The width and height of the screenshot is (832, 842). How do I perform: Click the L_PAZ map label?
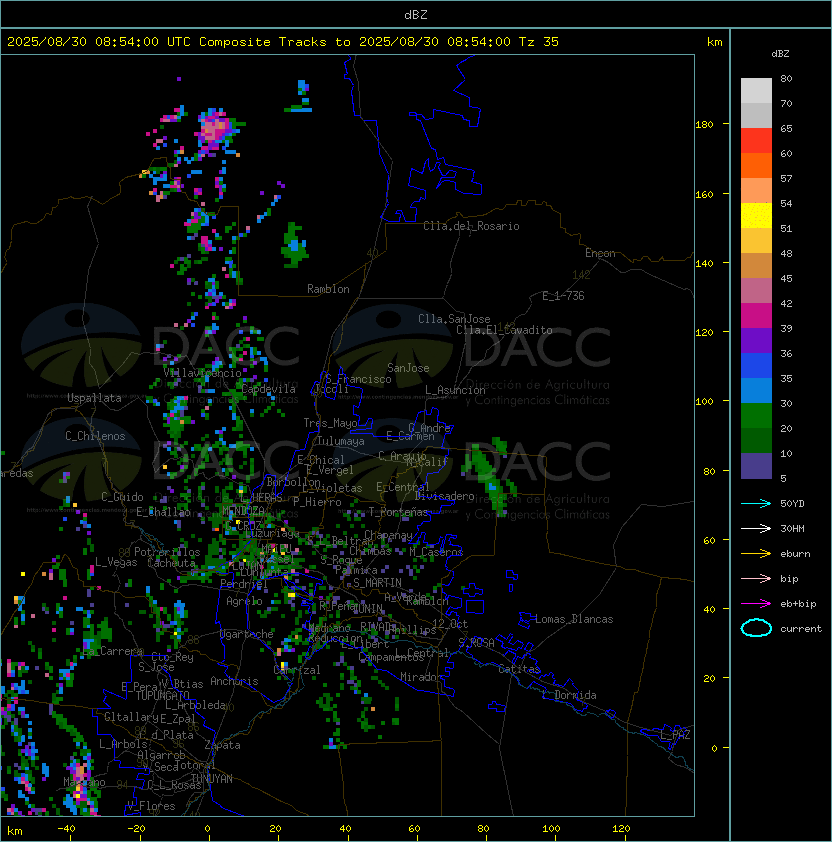click(x=675, y=735)
